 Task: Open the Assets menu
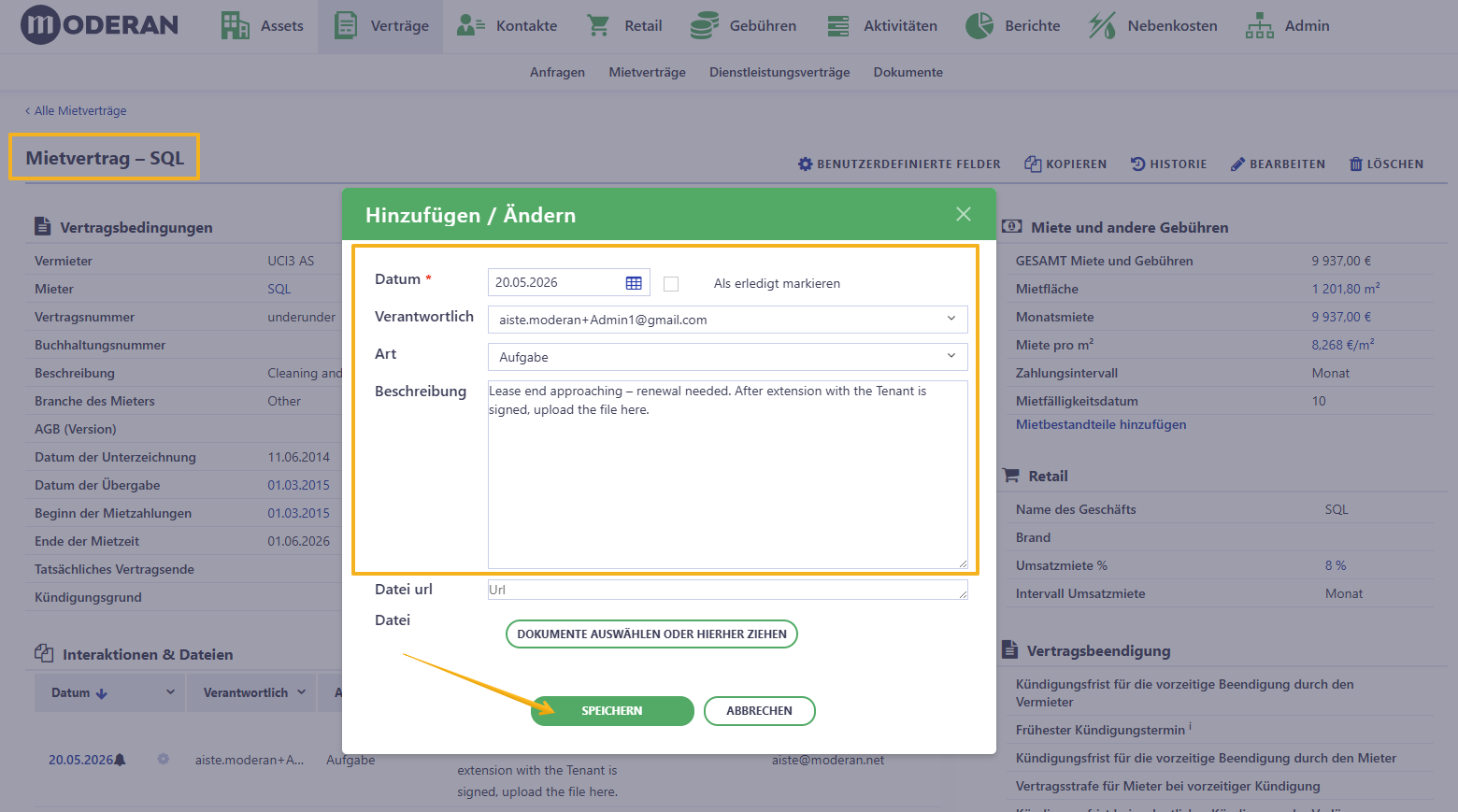(x=262, y=26)
